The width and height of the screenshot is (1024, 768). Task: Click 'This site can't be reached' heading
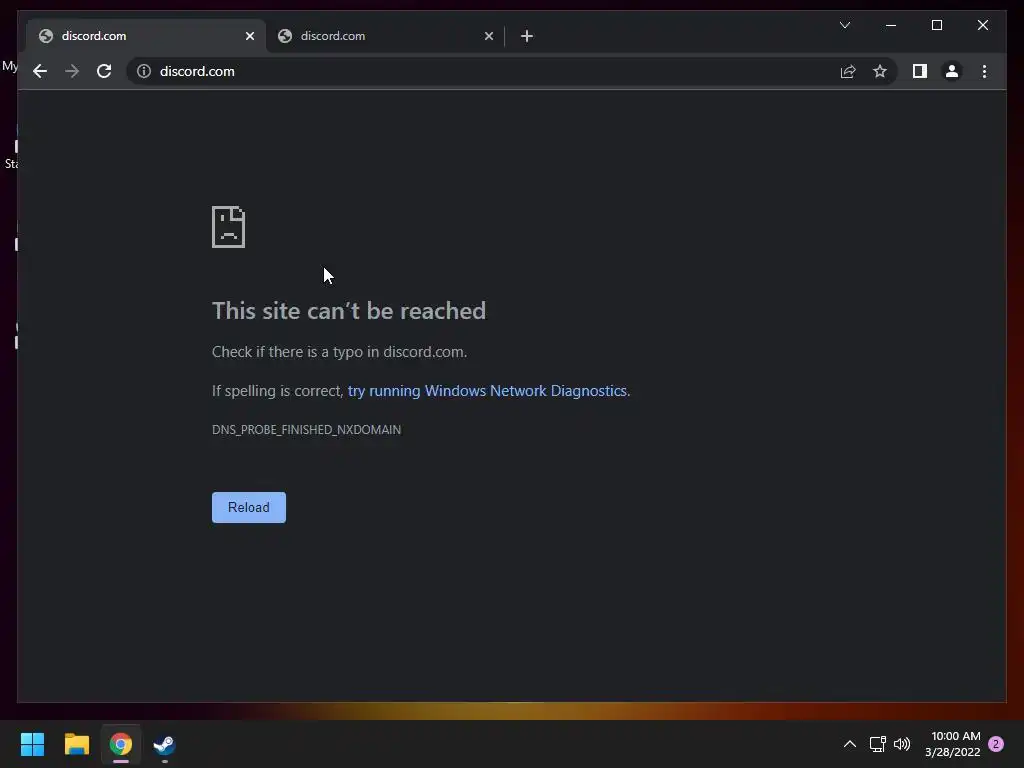(349, 311)
